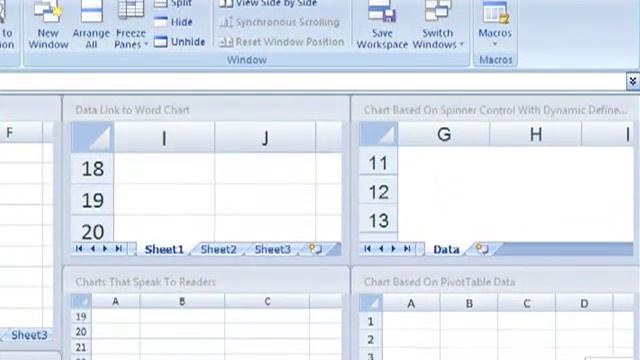
Task: Switch to Sheet1 tab
Action: (164, 249)
